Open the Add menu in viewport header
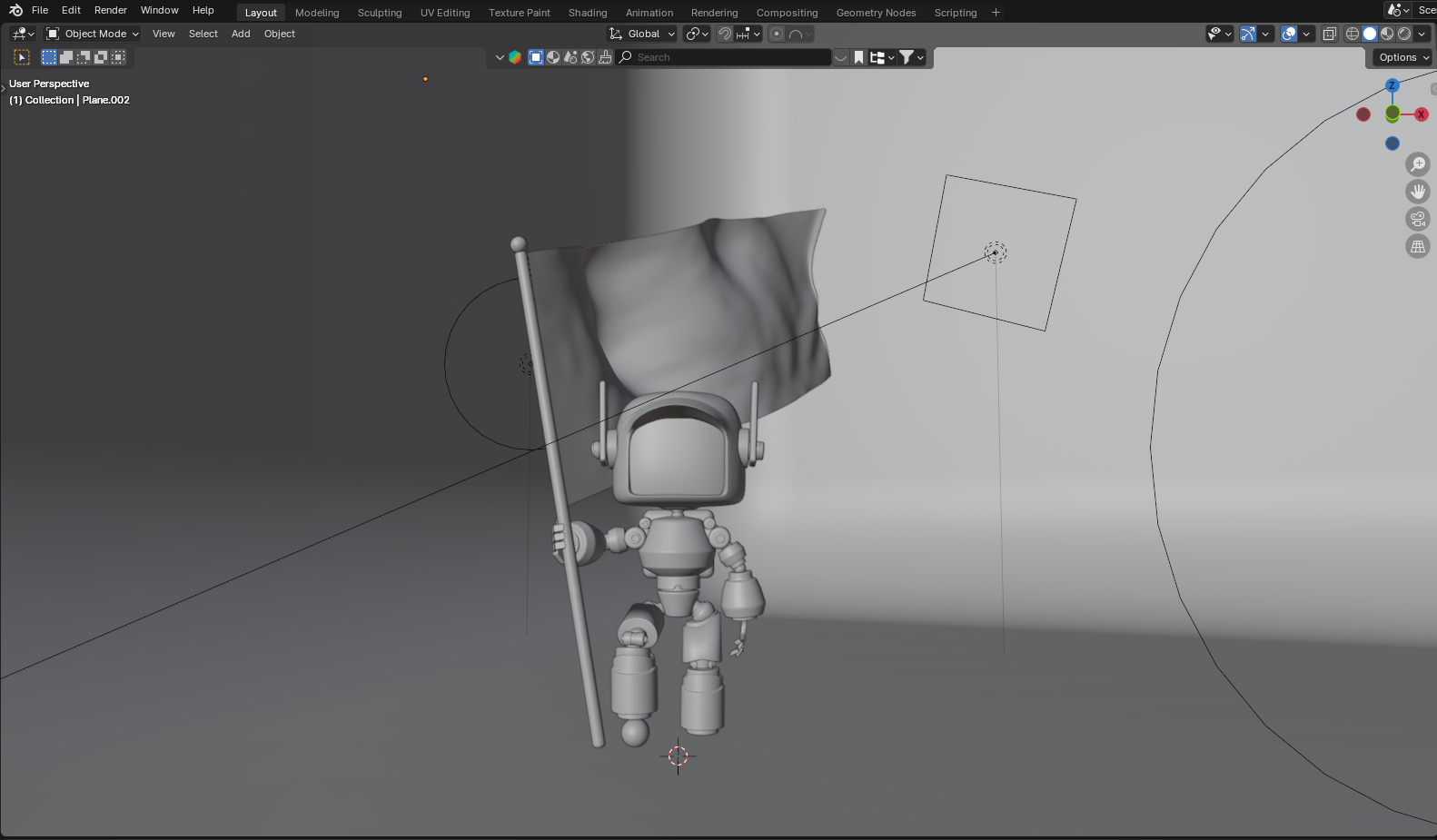The height and width of the screenshot is (840, 1437). [x=241, y=34]
